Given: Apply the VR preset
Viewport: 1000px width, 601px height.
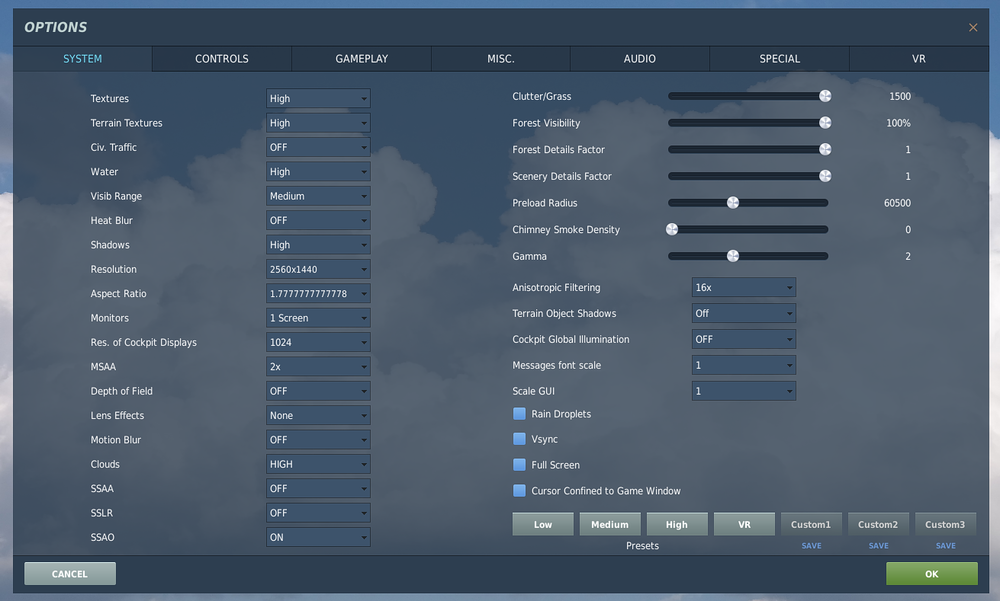Looking at the screenshot, I should pyautogui.click(x=744, y=524).
